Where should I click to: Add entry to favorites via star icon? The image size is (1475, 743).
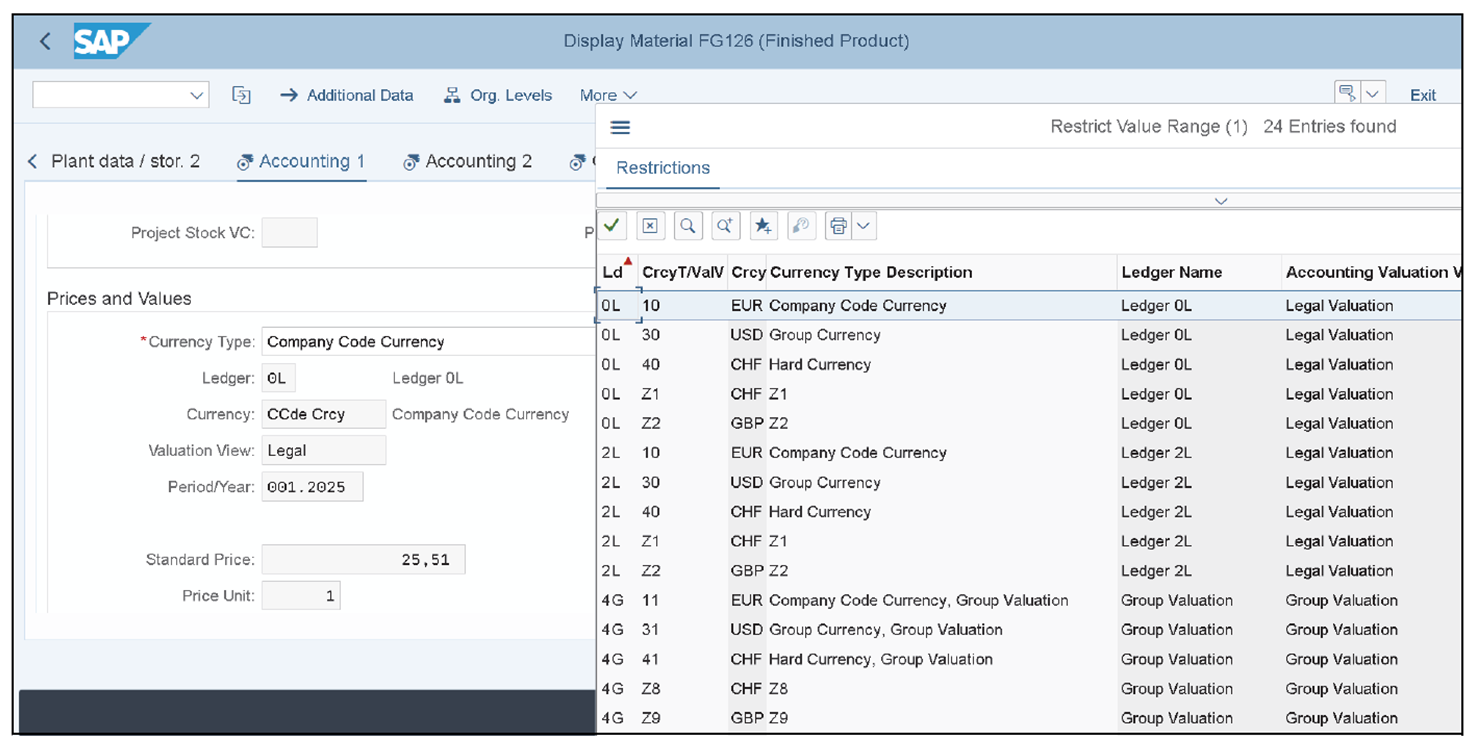coord(763,225)
